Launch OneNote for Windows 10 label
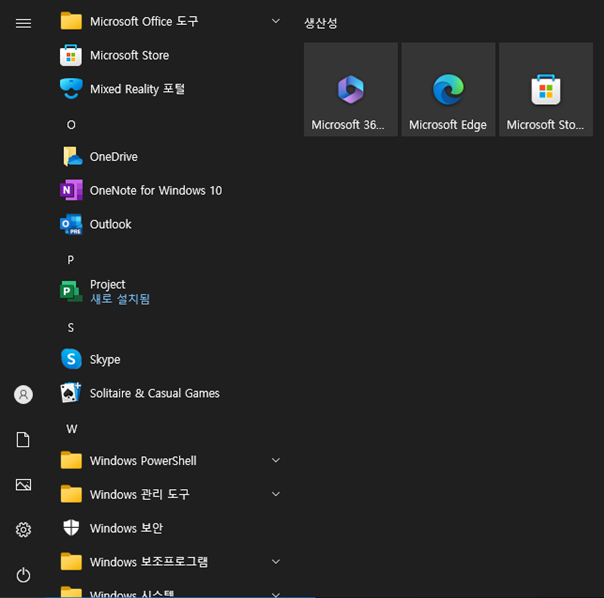 click(x=156, y=190)
